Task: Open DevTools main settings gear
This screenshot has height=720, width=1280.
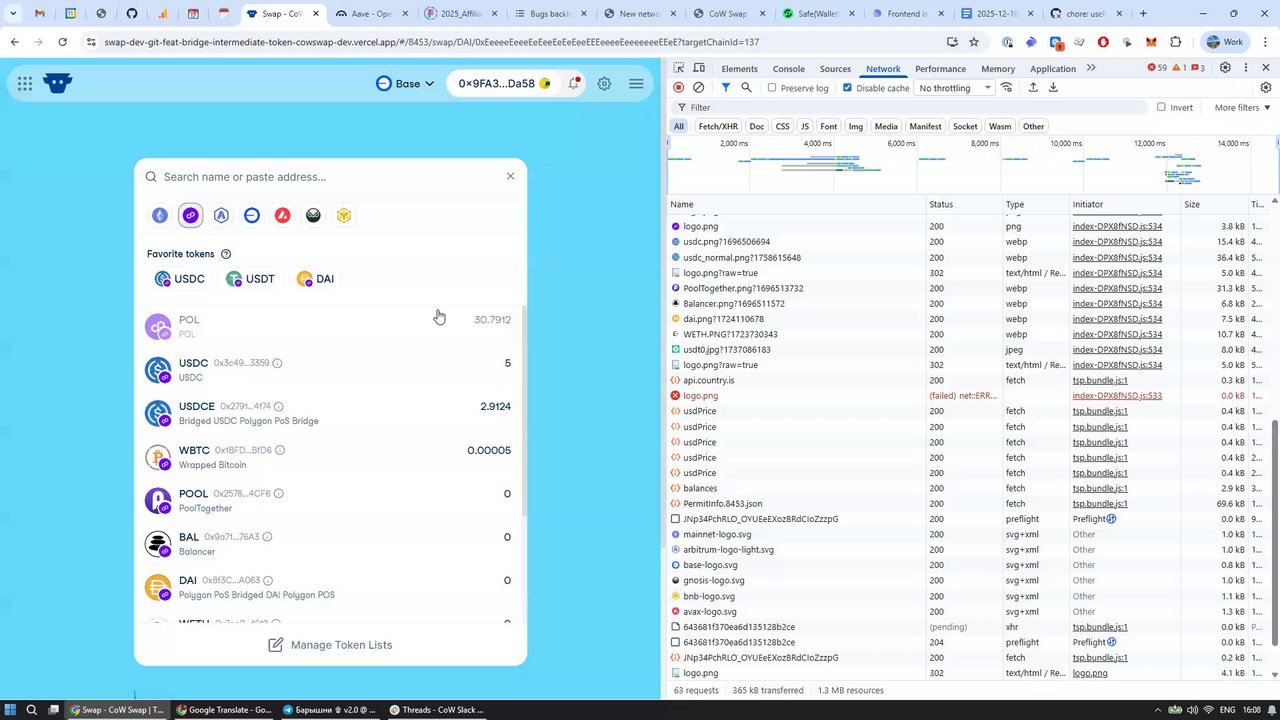Action: pyautogui.click(x=1225, y=68)
